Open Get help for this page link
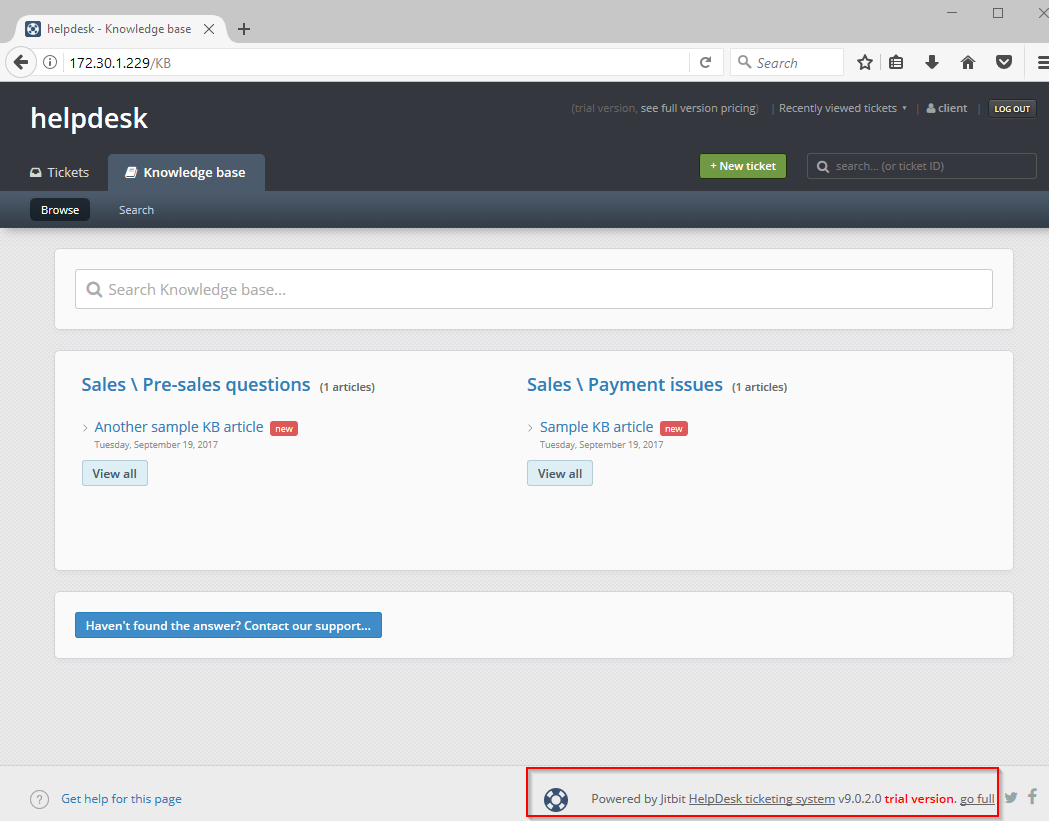The width and height of the screenshot is (1049, 821). click(x=121, y=799)
